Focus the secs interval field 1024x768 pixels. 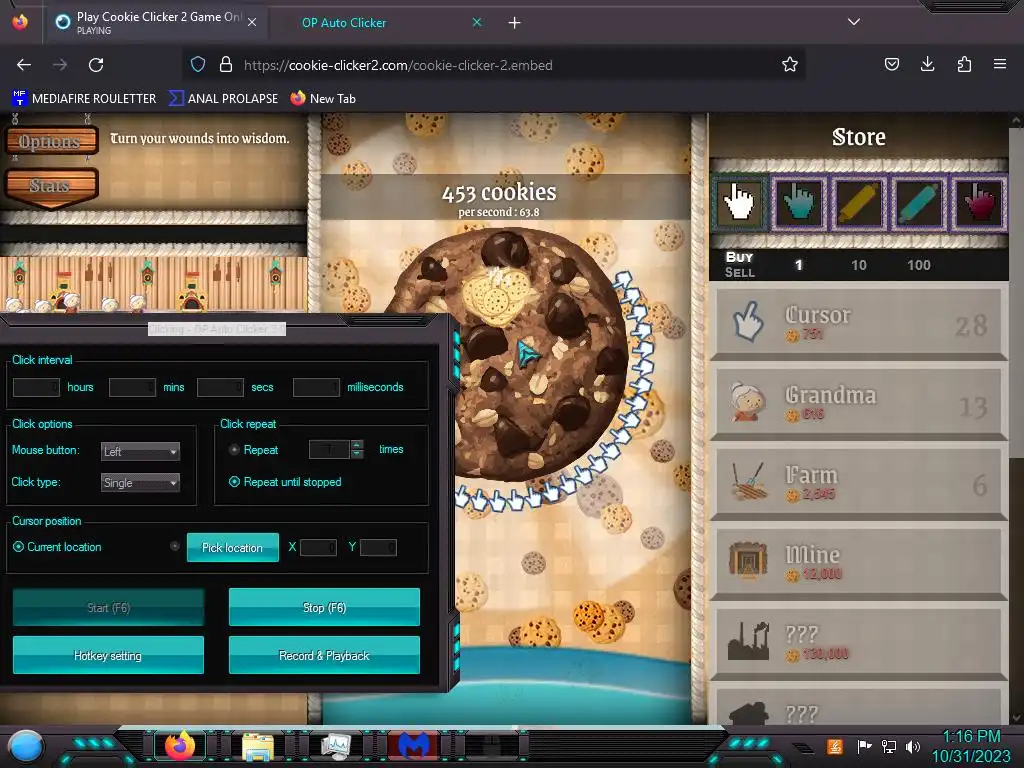[x=221, y=387]
